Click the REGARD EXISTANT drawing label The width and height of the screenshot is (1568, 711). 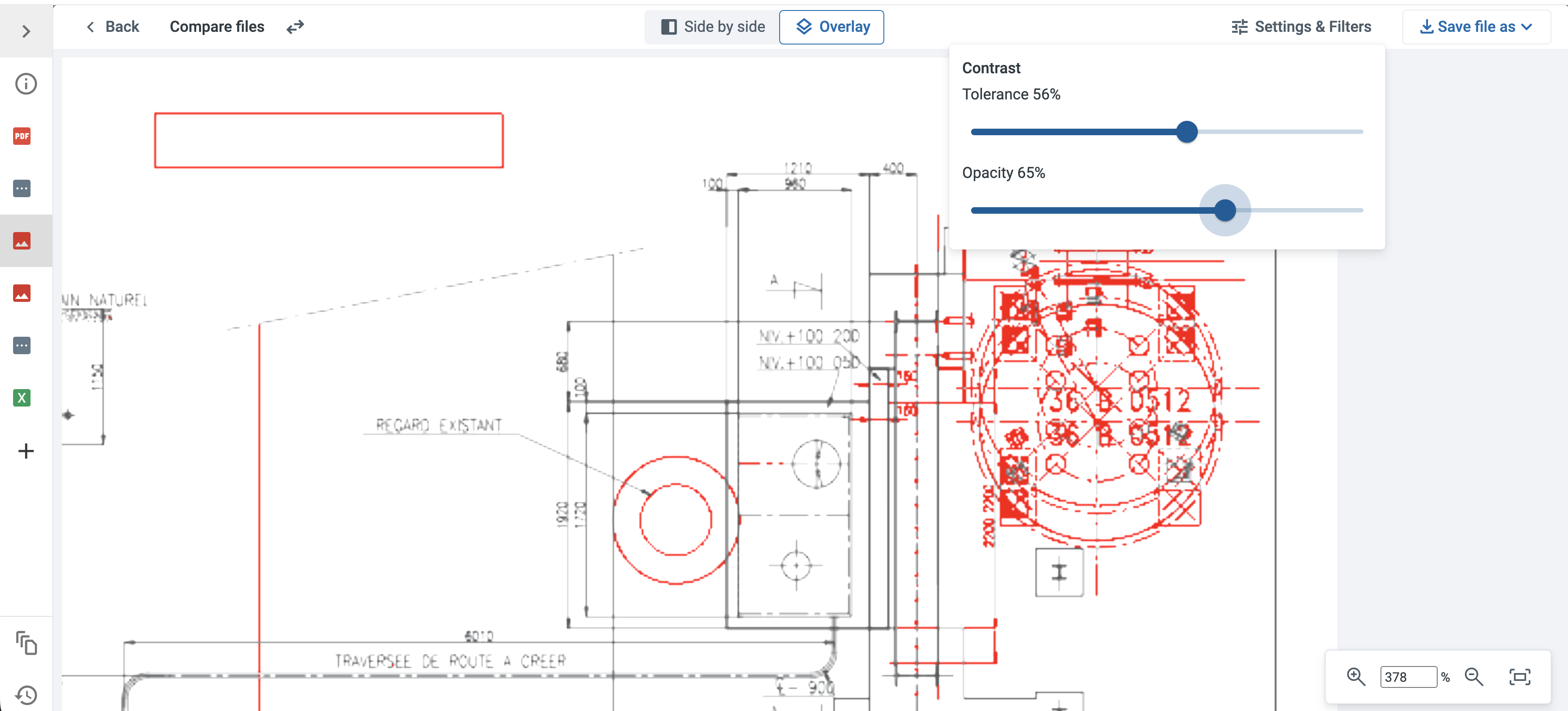pyautogui.click(x=439, y=425)
